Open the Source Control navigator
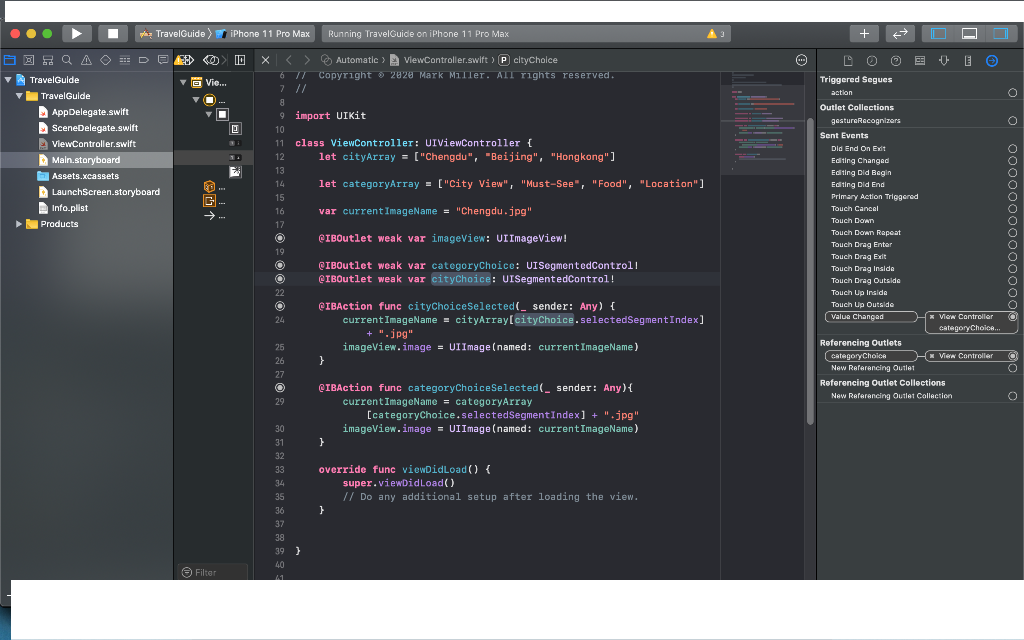1024x640 pixels. pos(29,59)
